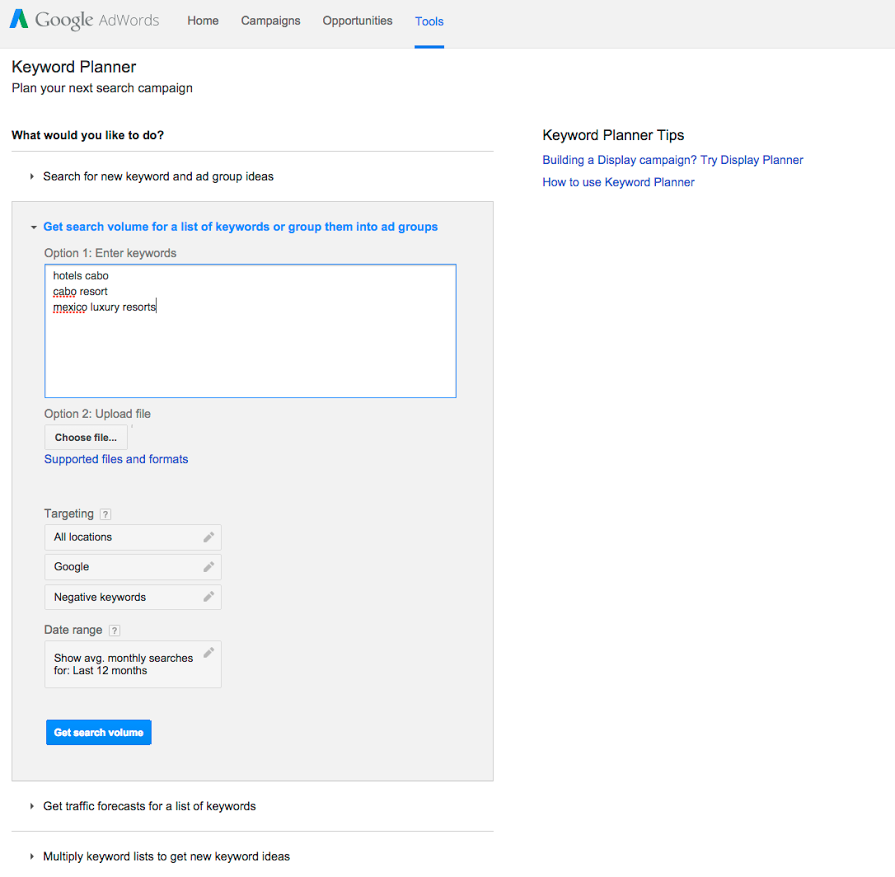Open How to use Keyword Planner link
The width and height of the screenshot is (895, 877).
[x=618, y=182]
